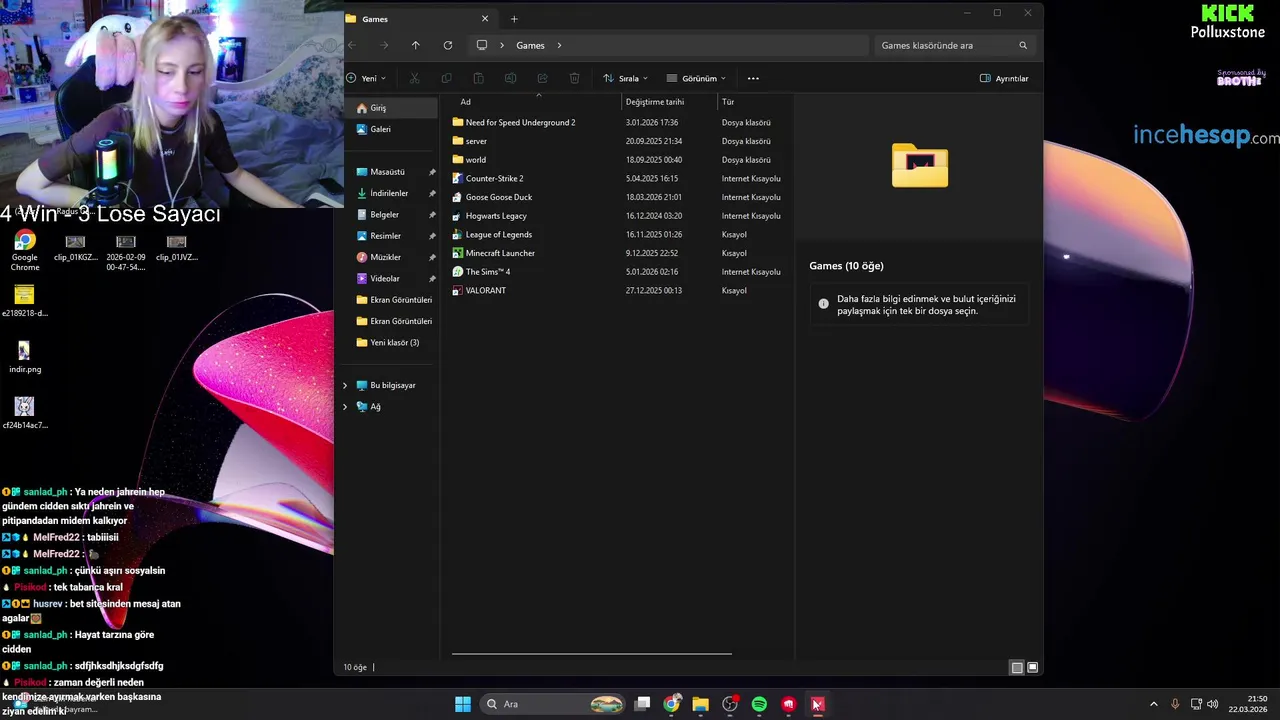Screen dimensions: 1280x720
Task: Expand Bu bilgisayar tree node
Action: (345, 385)
